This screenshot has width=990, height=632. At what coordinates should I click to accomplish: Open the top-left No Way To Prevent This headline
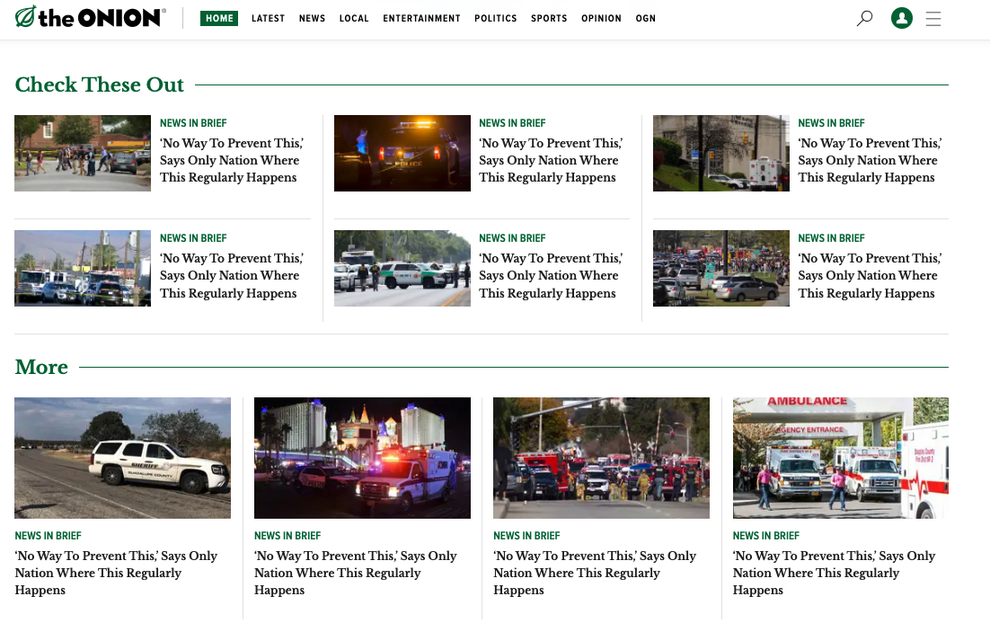(232, 160)
